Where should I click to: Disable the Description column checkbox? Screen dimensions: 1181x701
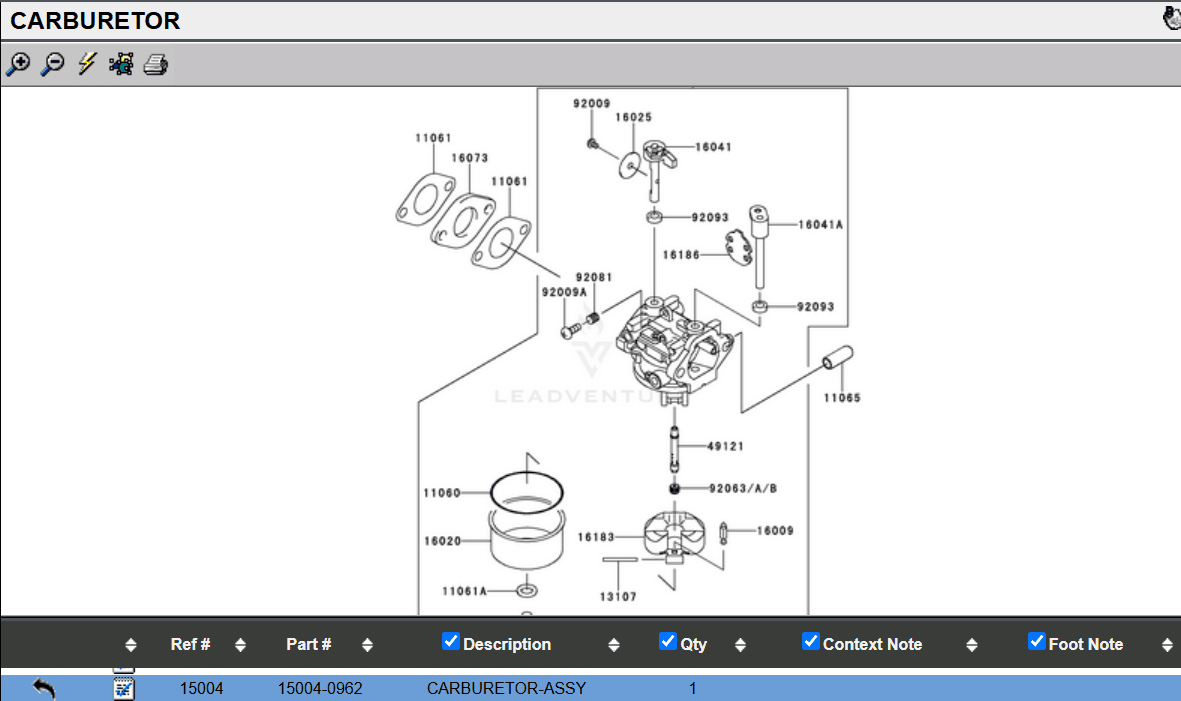click(450, 640)
